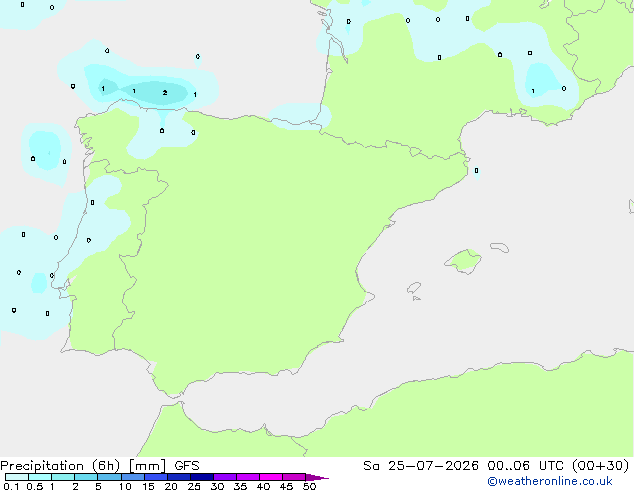The image size is (634, 490).
Task: Click the 30–35 mm purple legend swatch
Action: pos(225,477)
